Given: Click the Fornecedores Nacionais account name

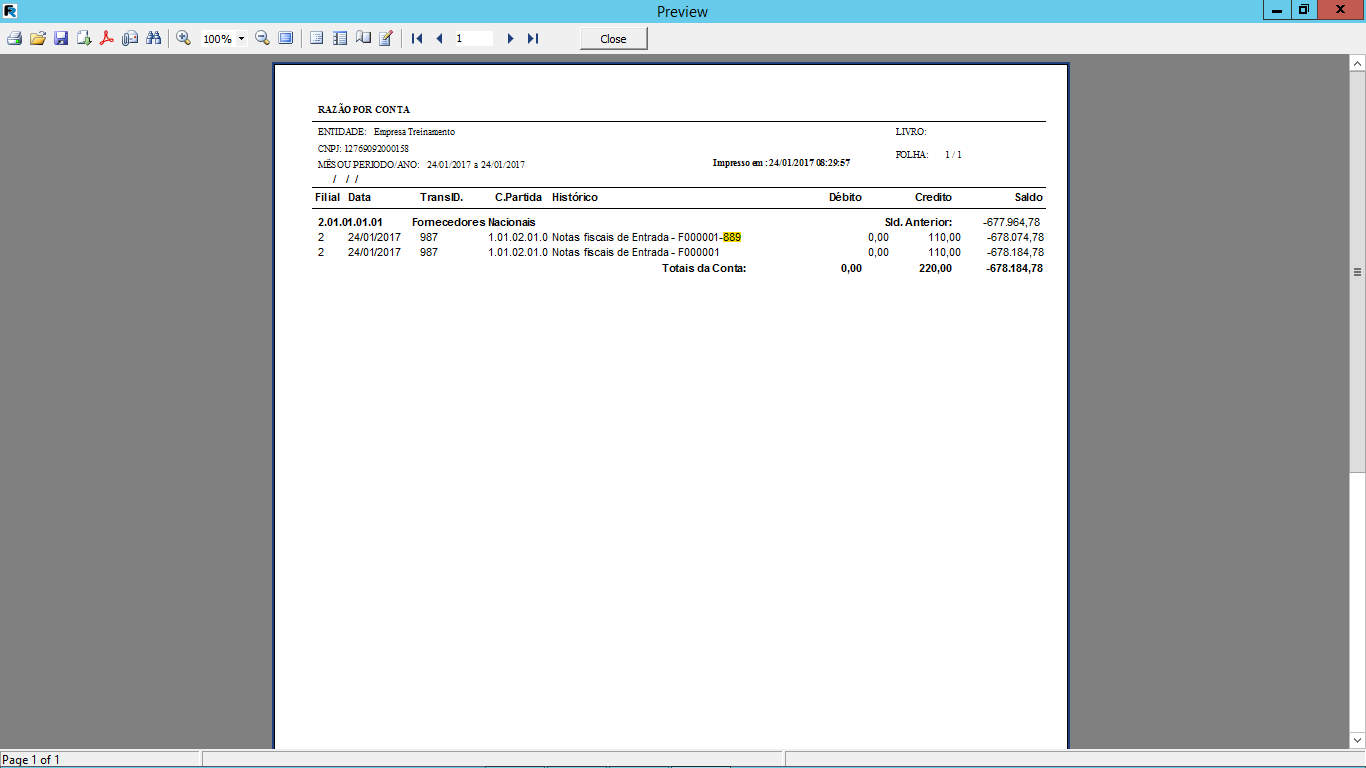Looking at the screenshot, I should 474,222.
